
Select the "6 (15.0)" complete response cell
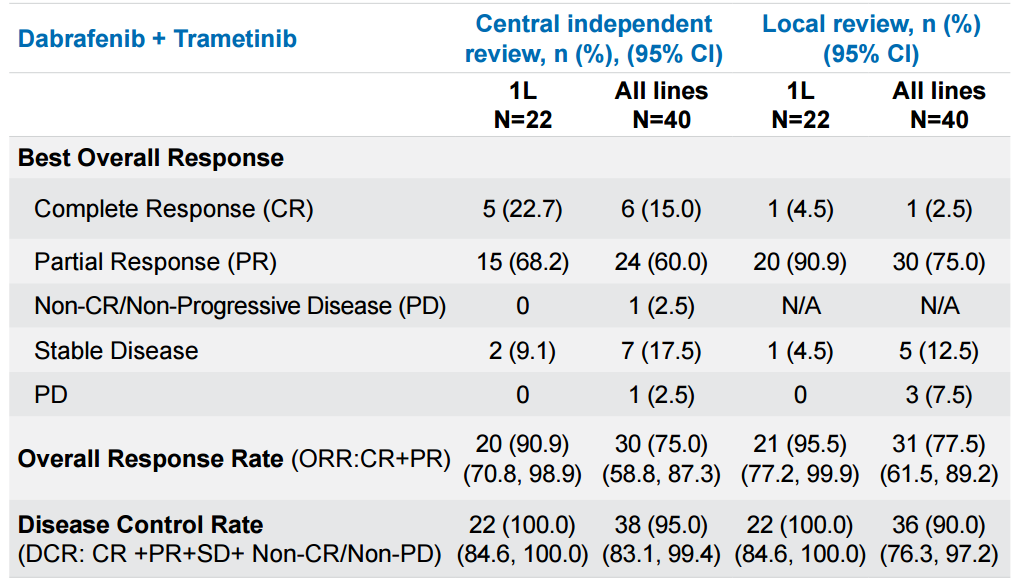click(661, 209)
